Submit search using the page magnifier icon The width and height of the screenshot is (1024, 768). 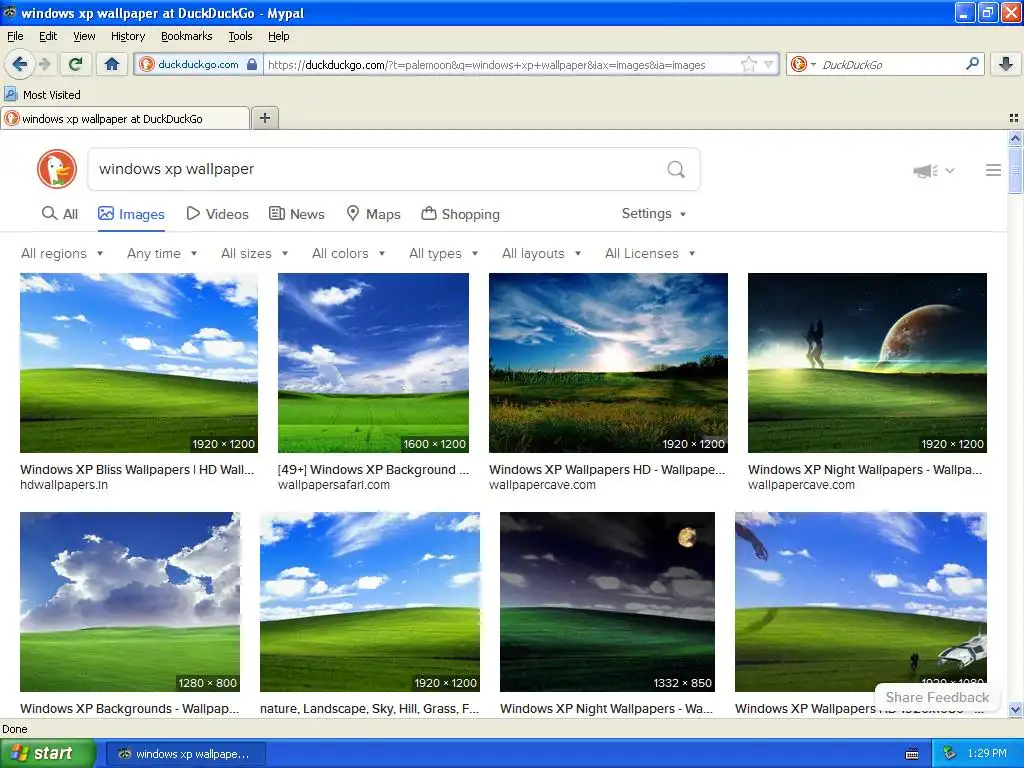pyautogui.click(x=676, y=170)
